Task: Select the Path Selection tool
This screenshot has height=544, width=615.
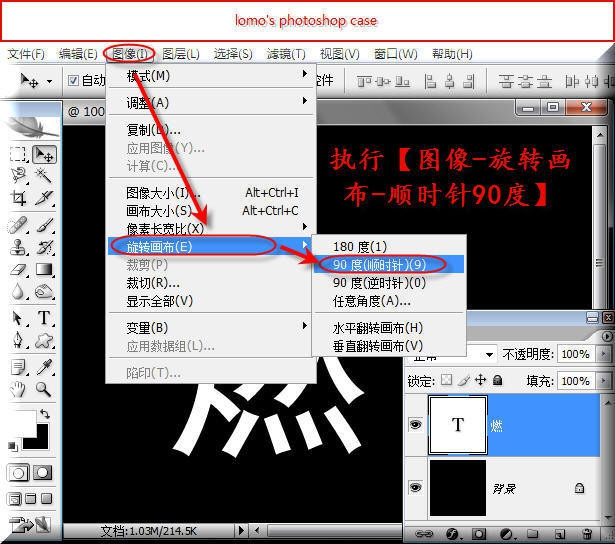Action: [17, 318]
